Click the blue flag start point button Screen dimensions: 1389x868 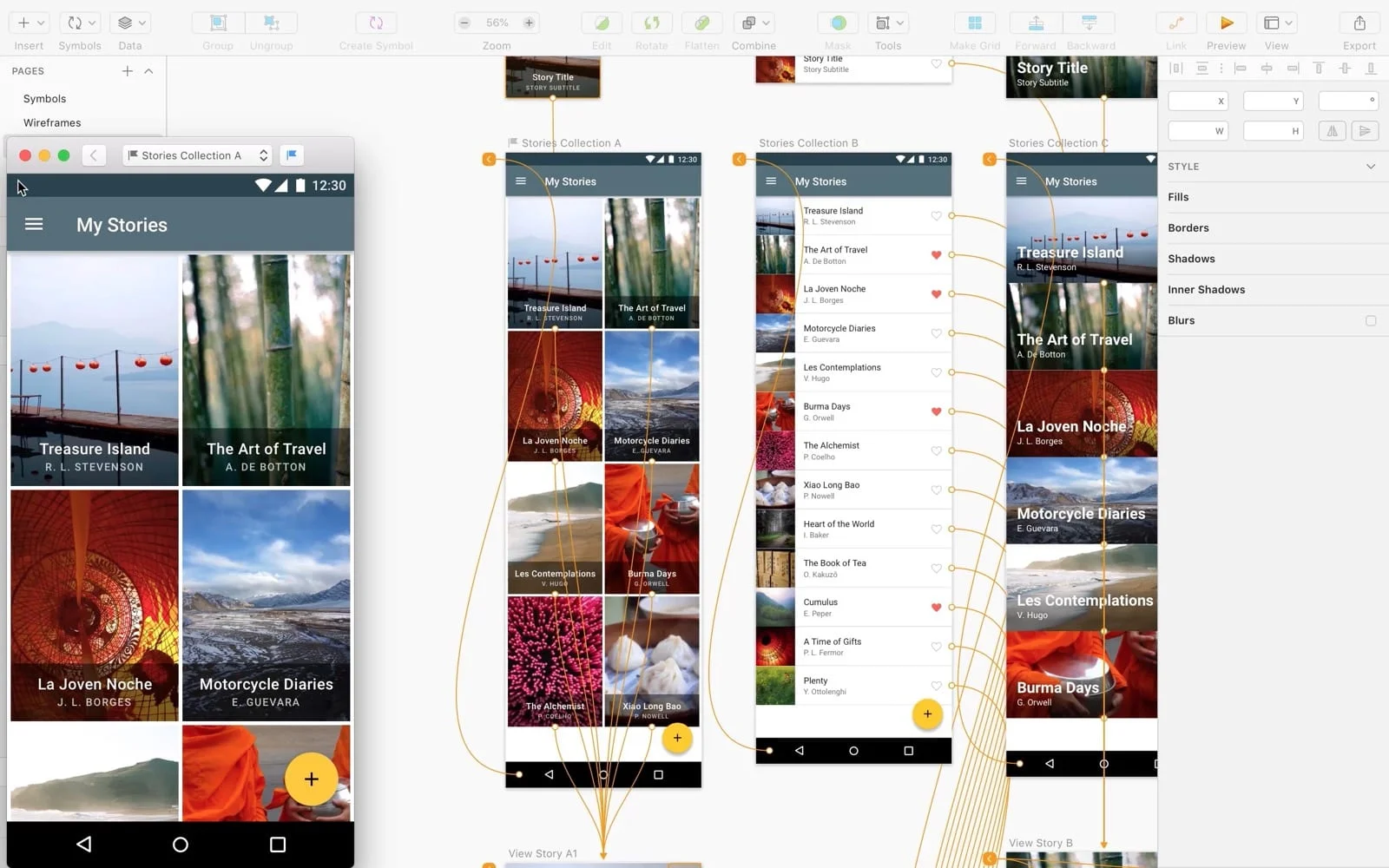click(x=293, y=155)
